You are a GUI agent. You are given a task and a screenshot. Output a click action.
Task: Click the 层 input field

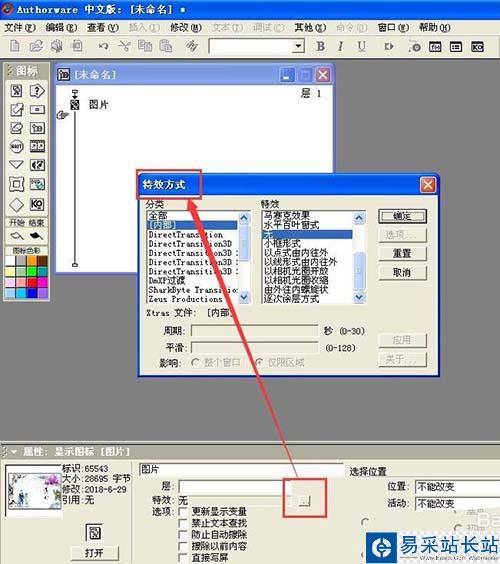235,486
